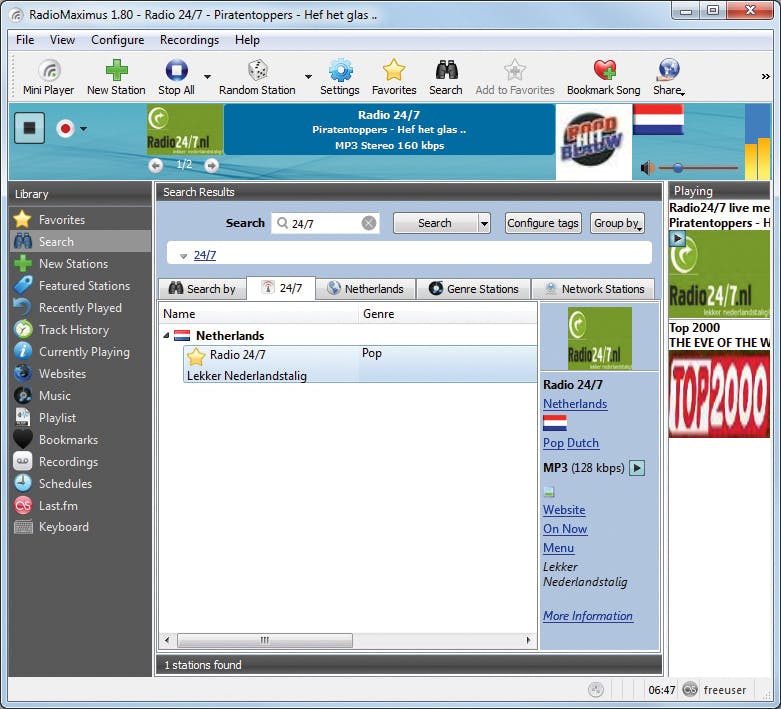
Task: Clear the search field text
Action: coord(369,223)
